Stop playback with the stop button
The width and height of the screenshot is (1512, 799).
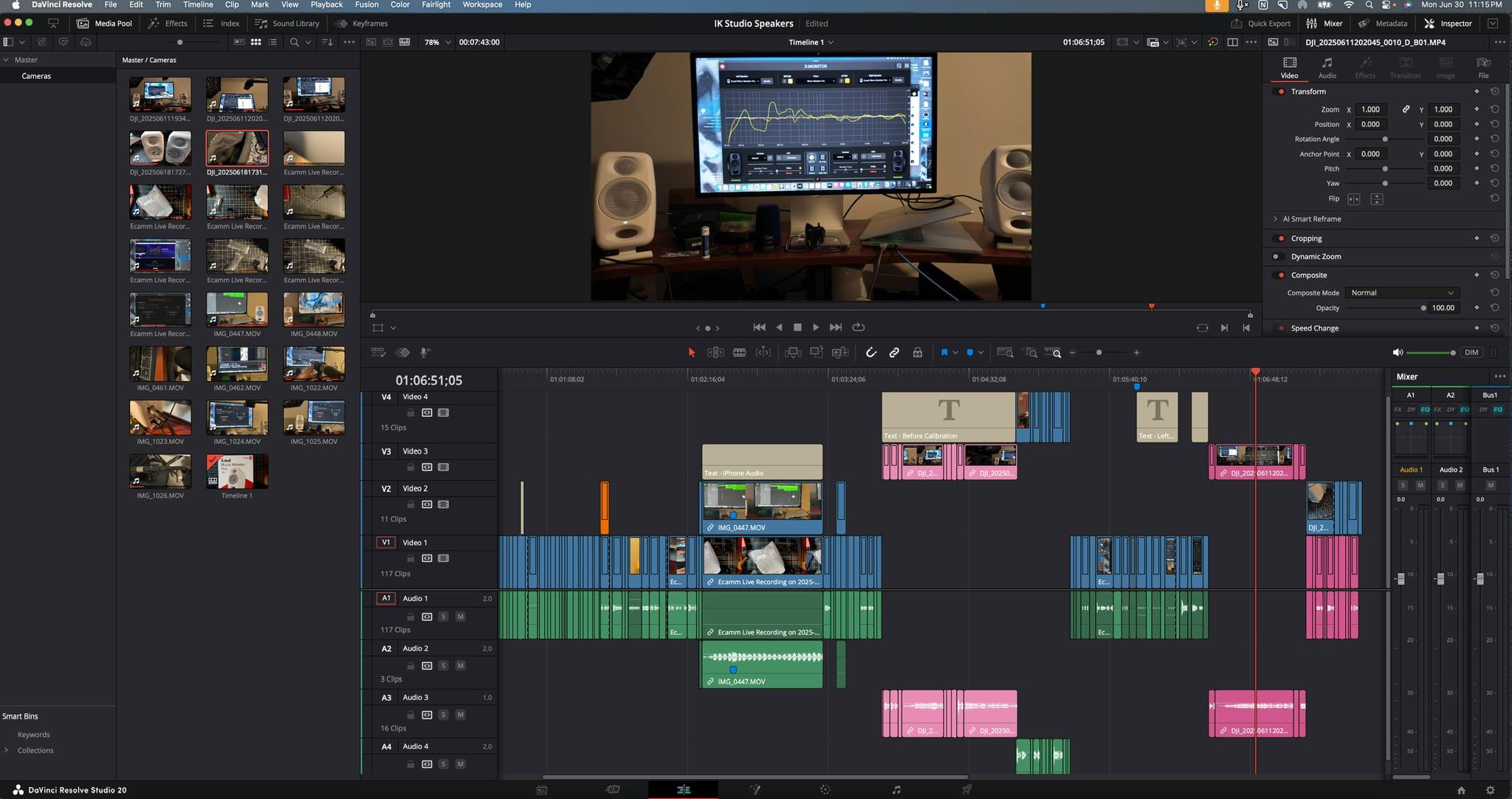797,327
